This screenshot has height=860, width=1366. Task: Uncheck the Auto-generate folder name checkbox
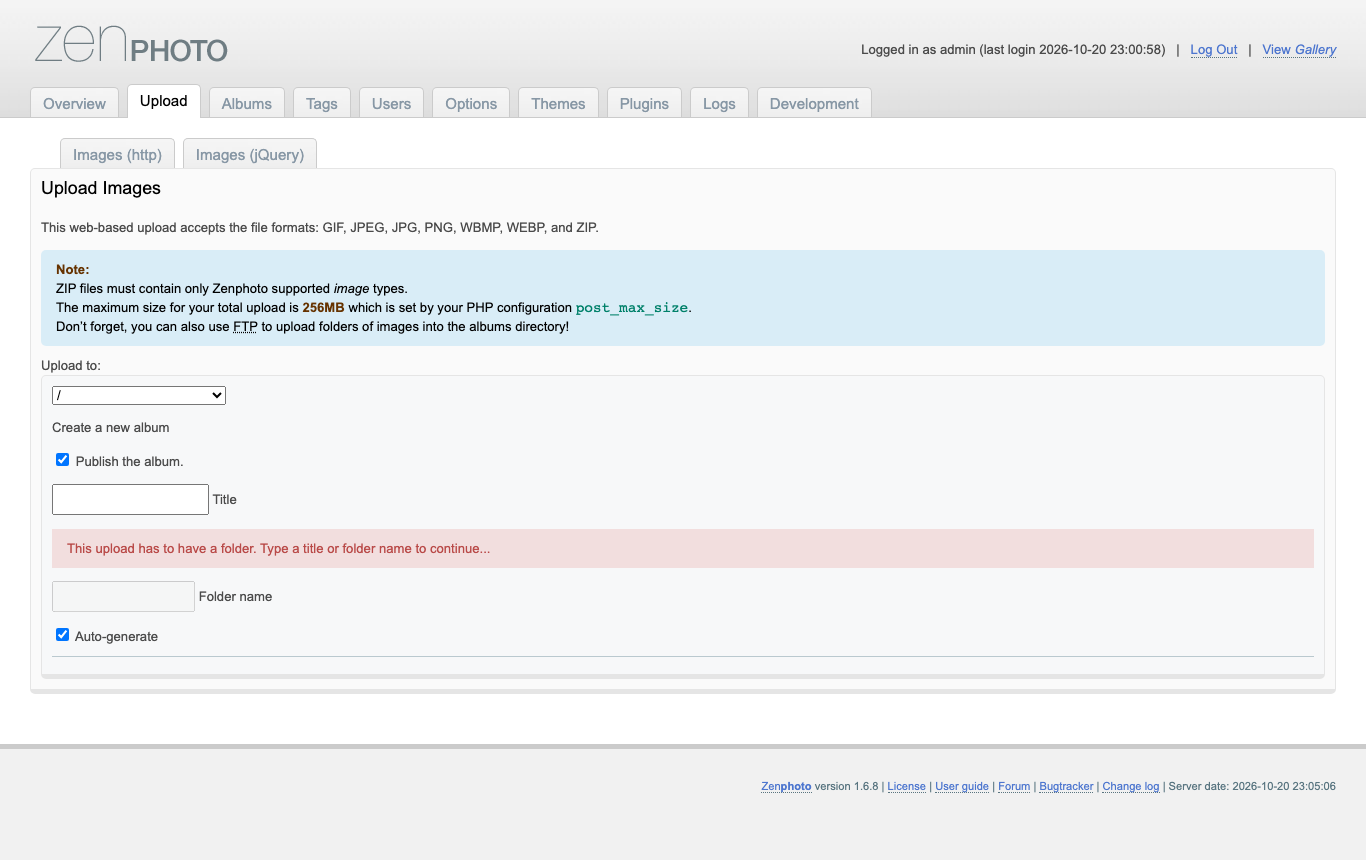pos(63,635)
